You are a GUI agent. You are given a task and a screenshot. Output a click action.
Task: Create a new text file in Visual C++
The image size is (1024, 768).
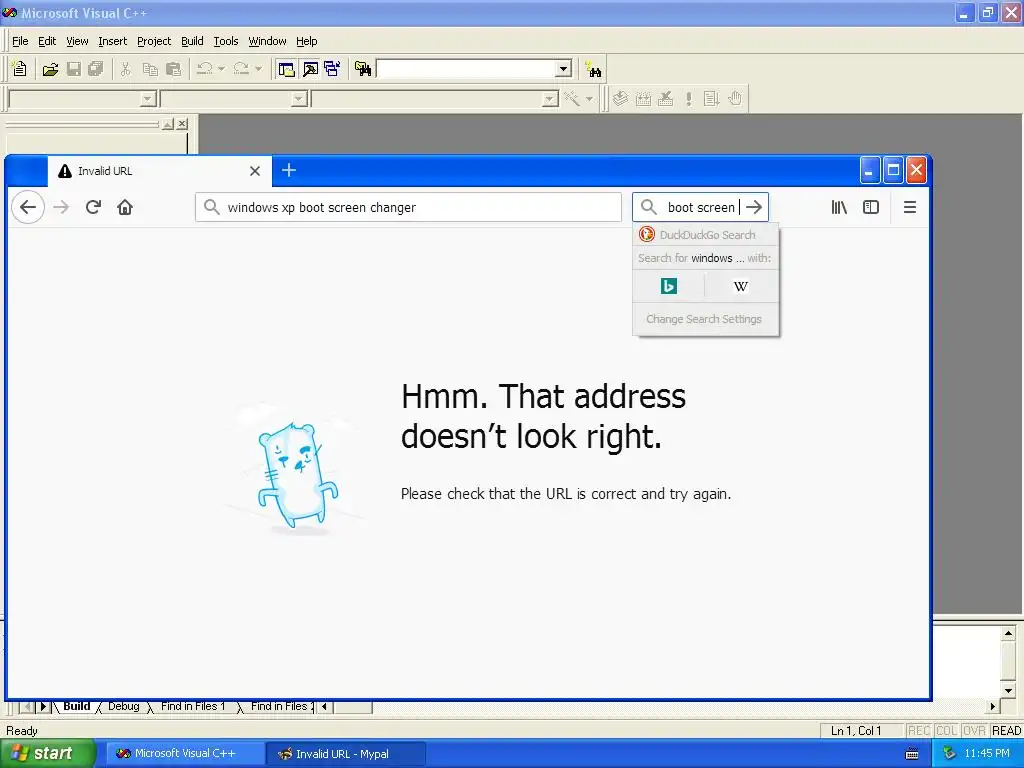click(x=20, y=69)
